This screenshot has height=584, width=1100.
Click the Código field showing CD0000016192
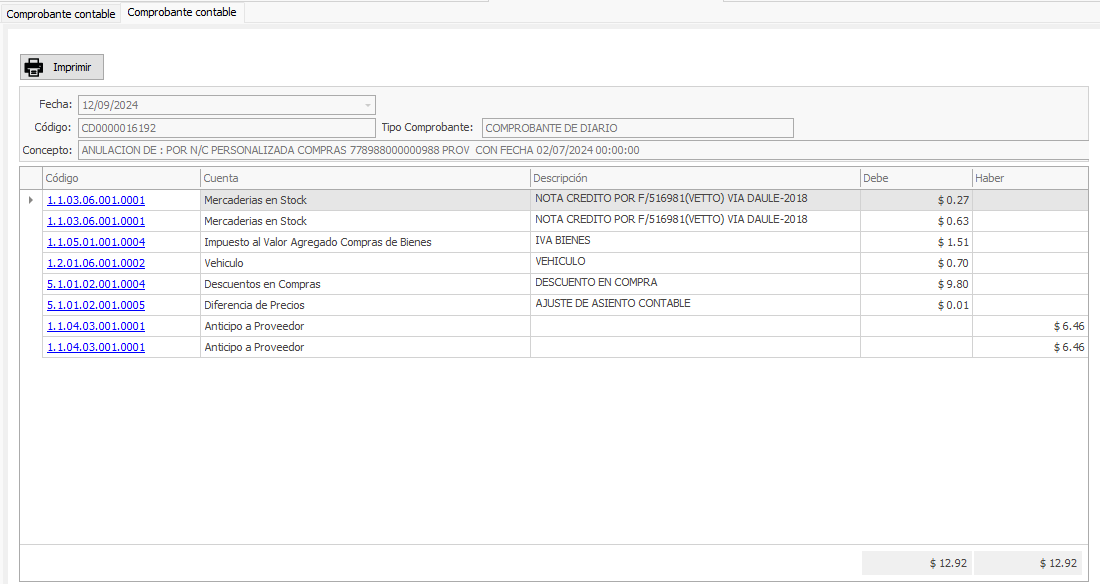[x=226, y=128]
